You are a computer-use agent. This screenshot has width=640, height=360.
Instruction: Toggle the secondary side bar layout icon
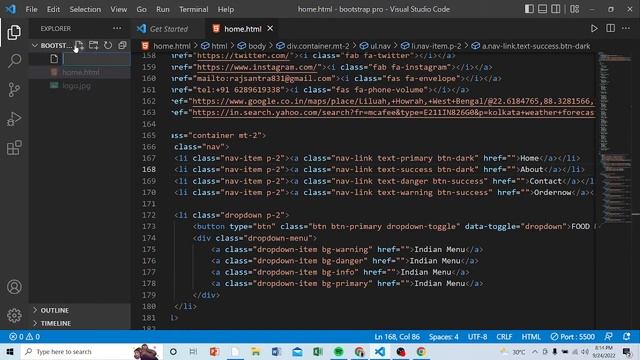click(x=556, y=9)
